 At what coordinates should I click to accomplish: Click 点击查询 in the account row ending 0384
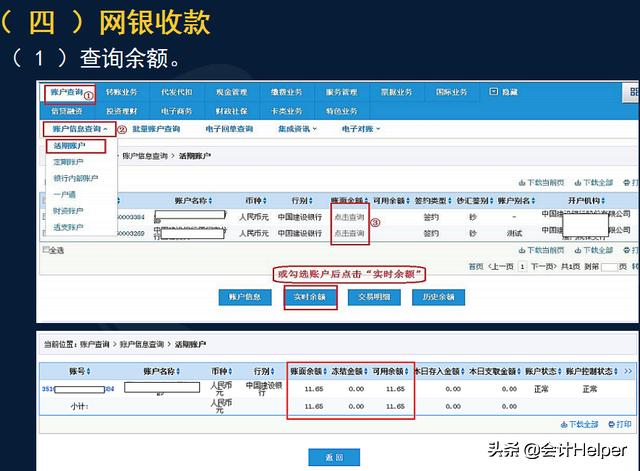[349, 217]
